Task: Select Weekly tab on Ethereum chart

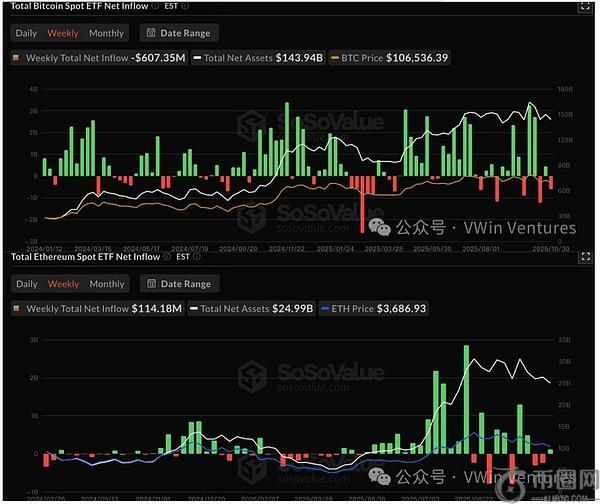Action: [x=63, y=284]
